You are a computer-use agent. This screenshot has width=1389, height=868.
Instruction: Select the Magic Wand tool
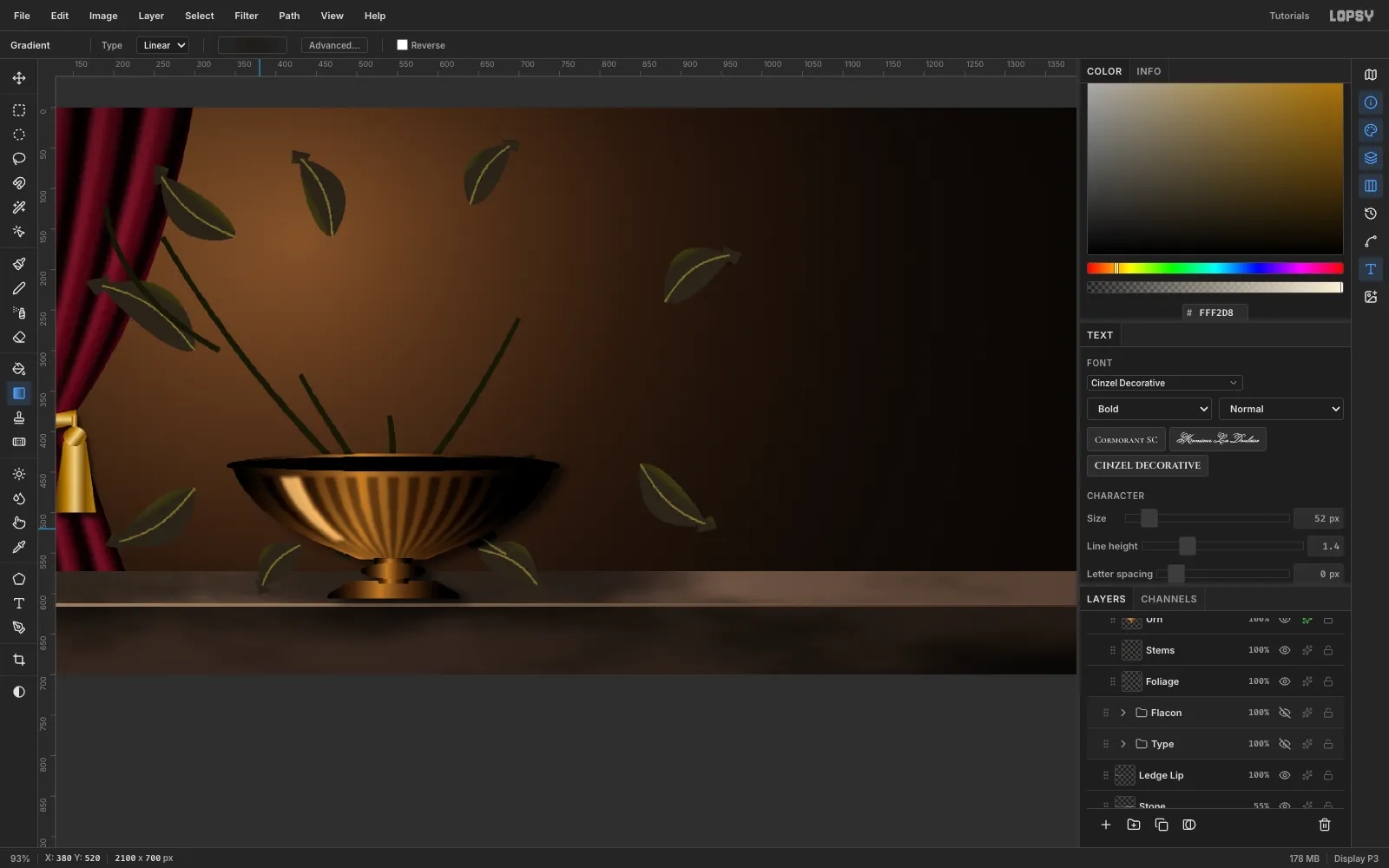[x=19, y=207]
